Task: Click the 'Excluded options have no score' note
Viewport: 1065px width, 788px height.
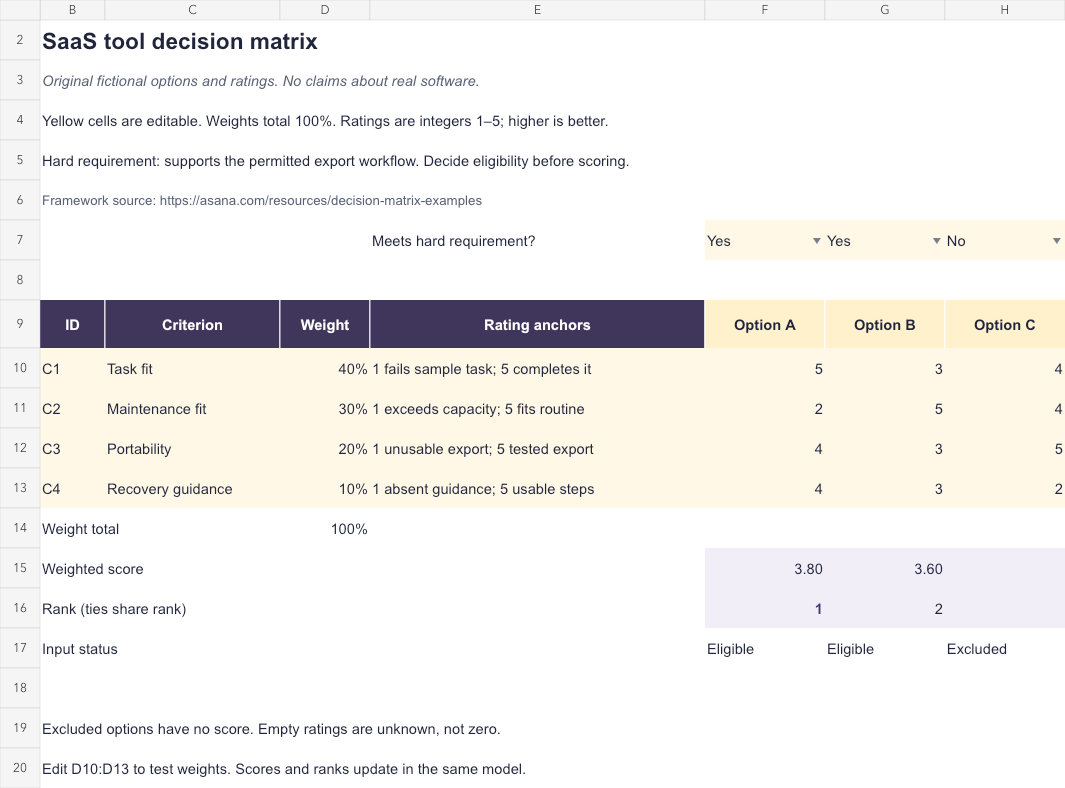Action: (271, 729)
